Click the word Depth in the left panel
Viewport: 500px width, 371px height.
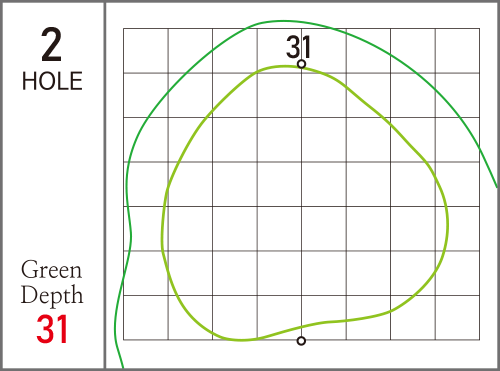tap(52, 295)
